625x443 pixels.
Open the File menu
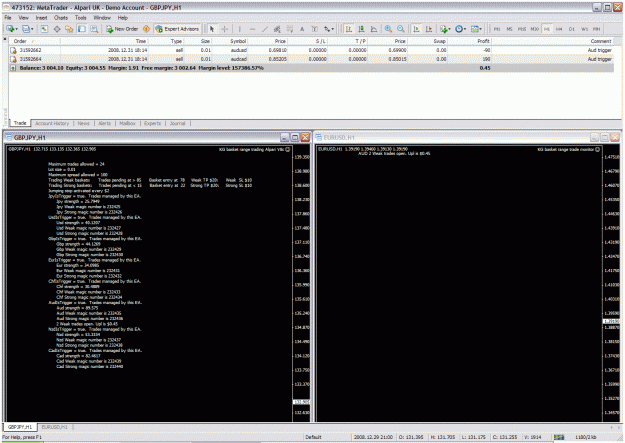coord(8,18)
